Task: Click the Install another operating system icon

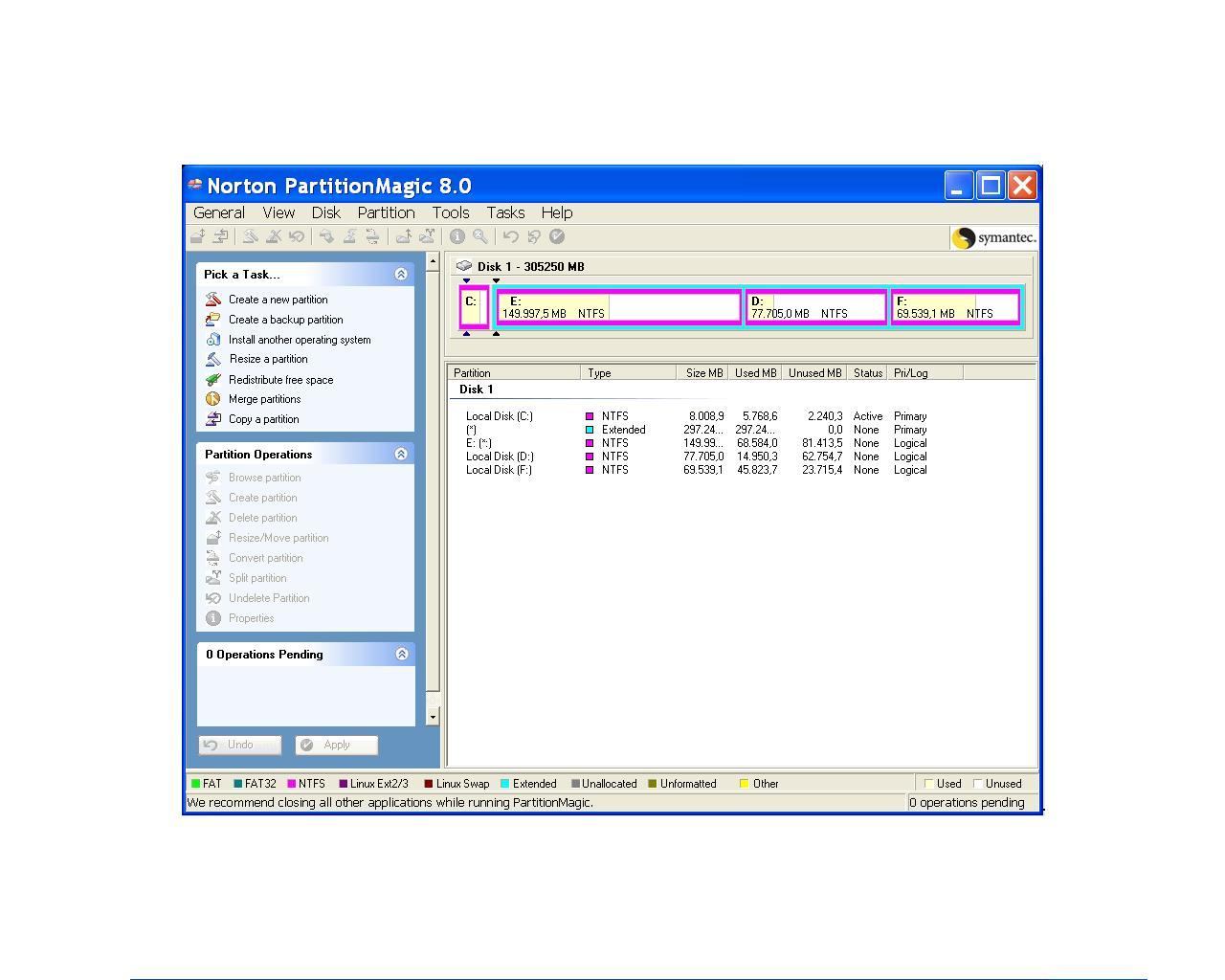Action: pos(213,340)
